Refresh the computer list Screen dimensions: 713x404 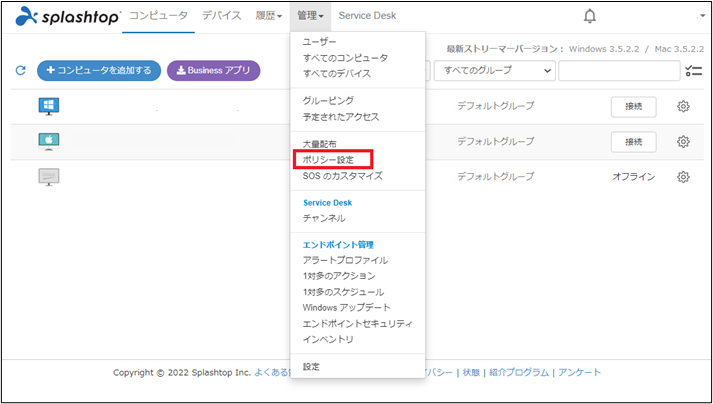20,71
